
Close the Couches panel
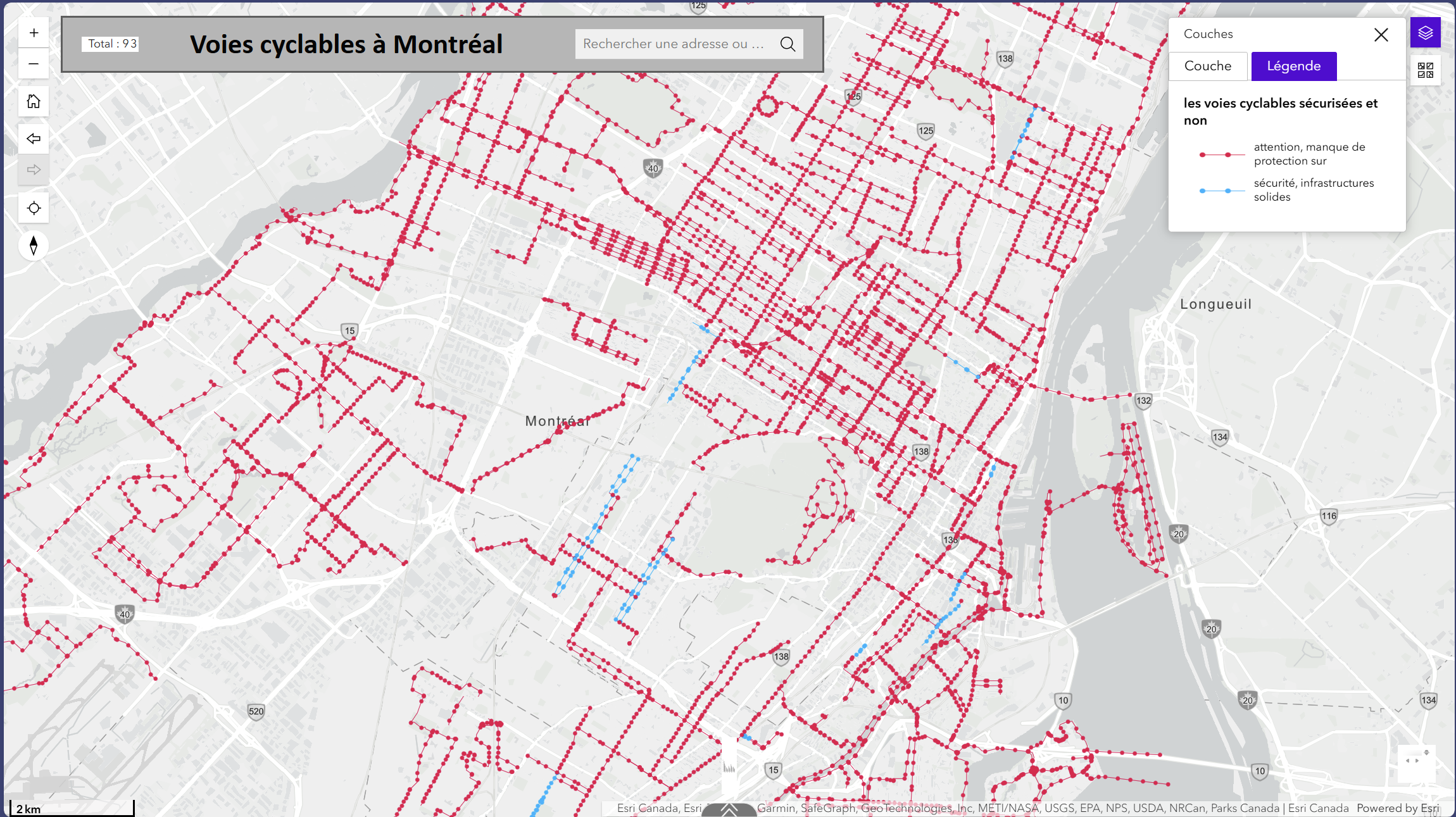(1381, 35)
